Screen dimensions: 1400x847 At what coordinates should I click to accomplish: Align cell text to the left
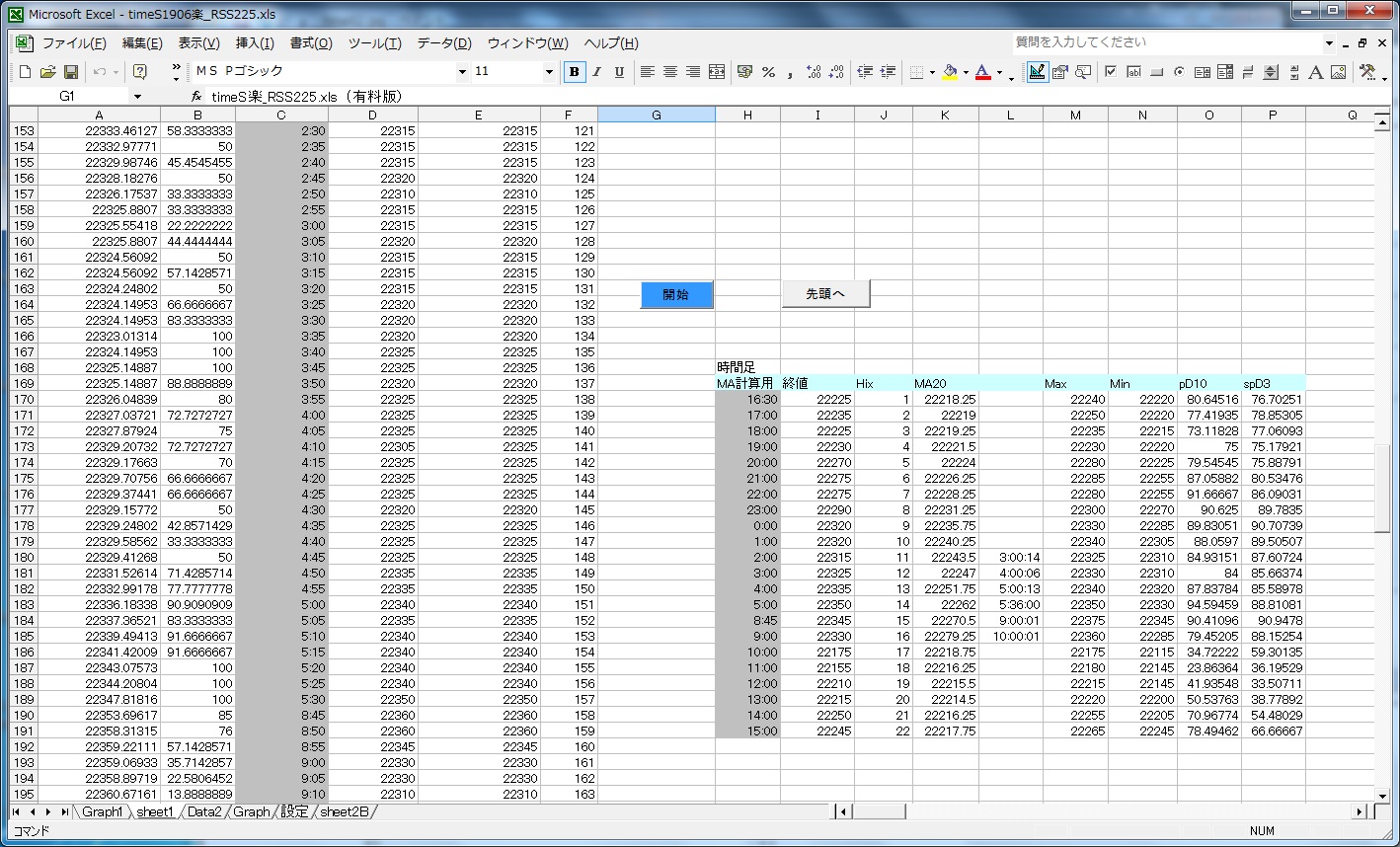(x=648, y=72)
